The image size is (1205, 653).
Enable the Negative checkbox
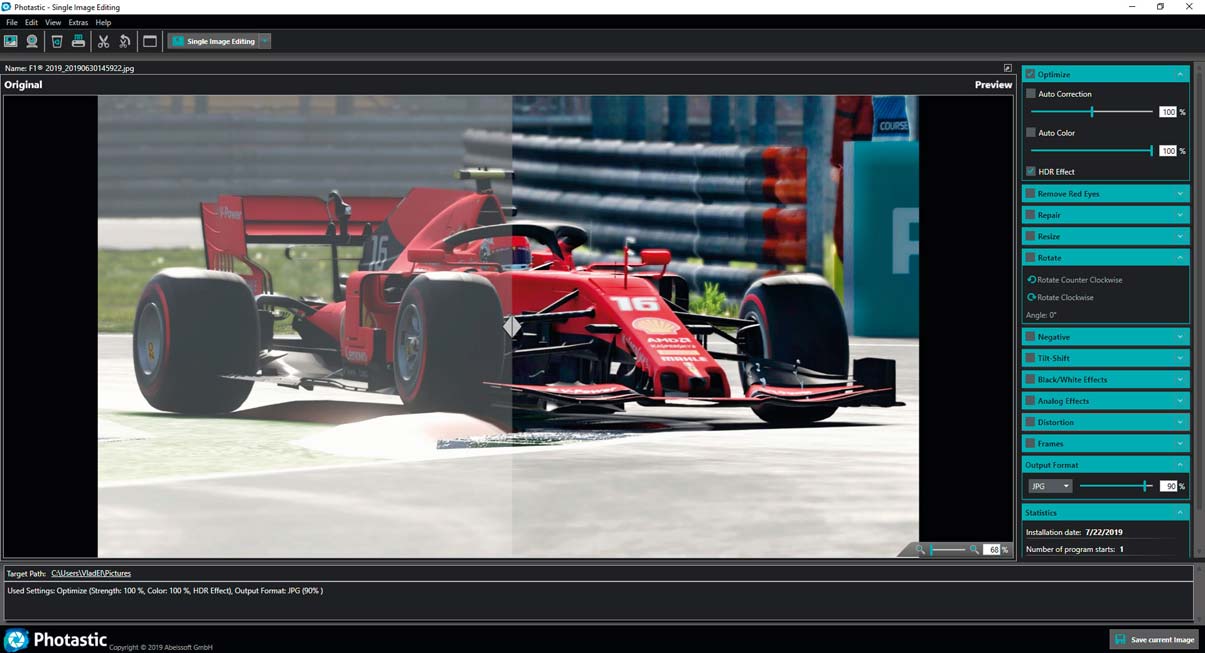click(x=1030, y=337)
